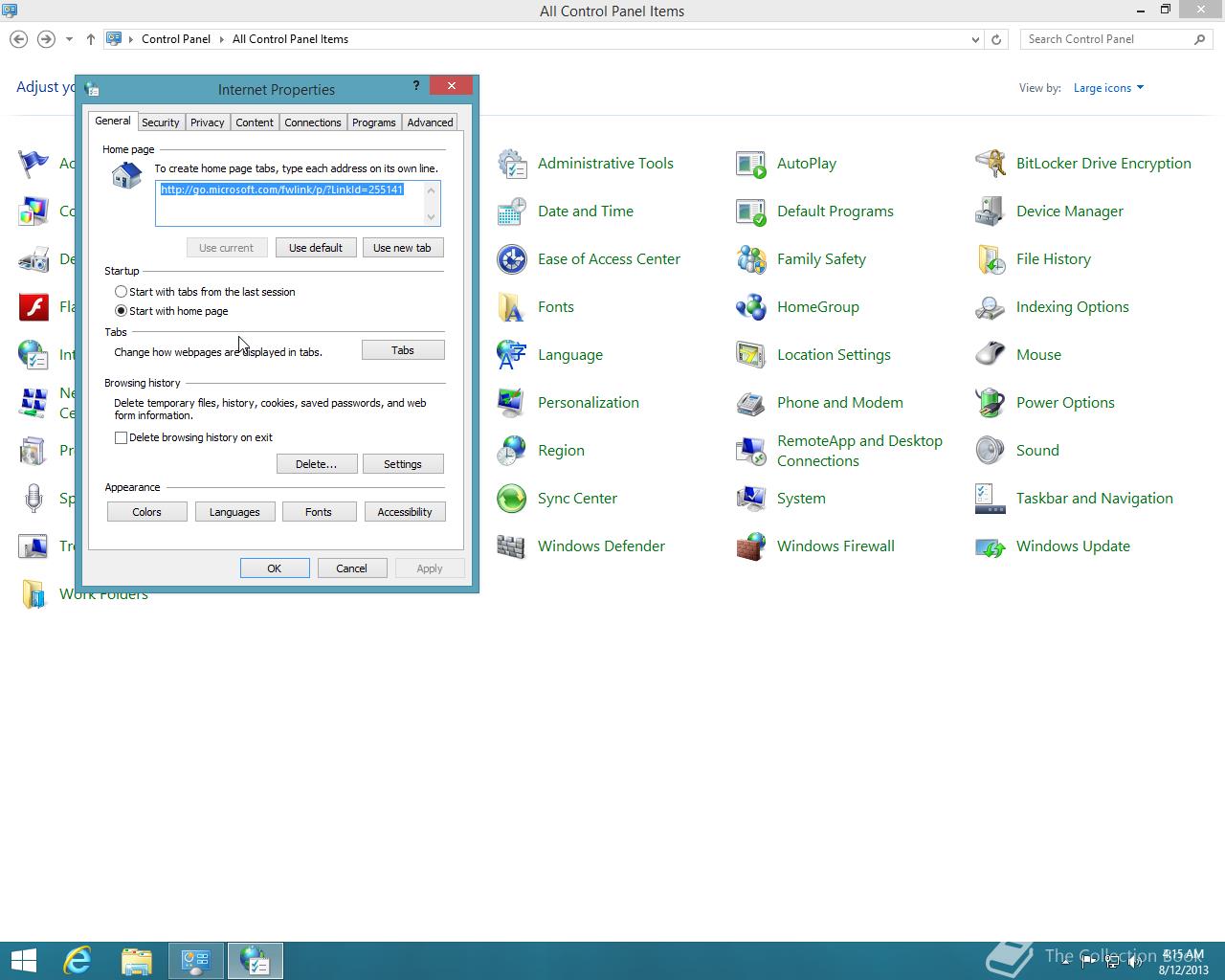Viewport: 1225px width, 980px height.
Task: Switch to the Security tab
Action: pos(161,122)
